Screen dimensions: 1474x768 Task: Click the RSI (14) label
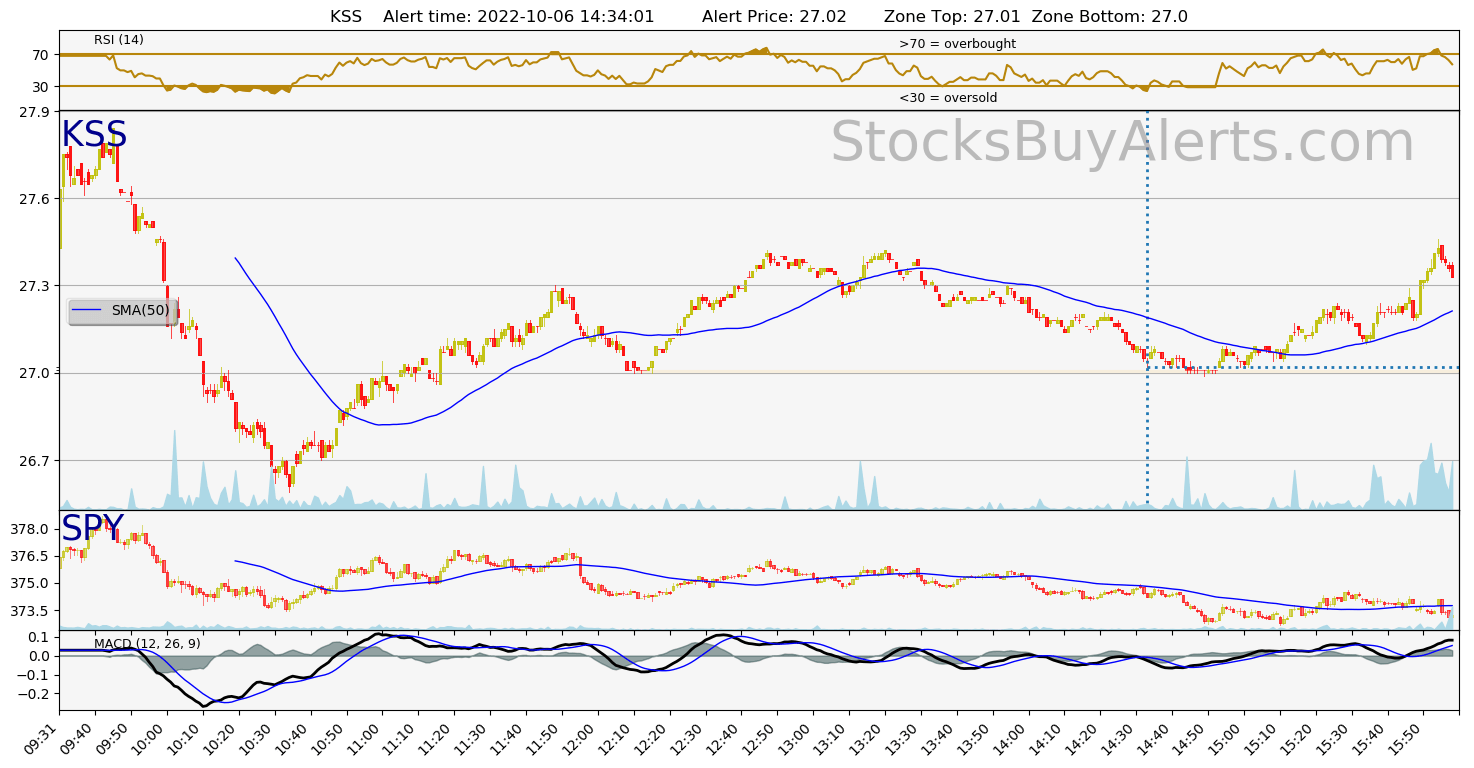[x=119, y=40]
